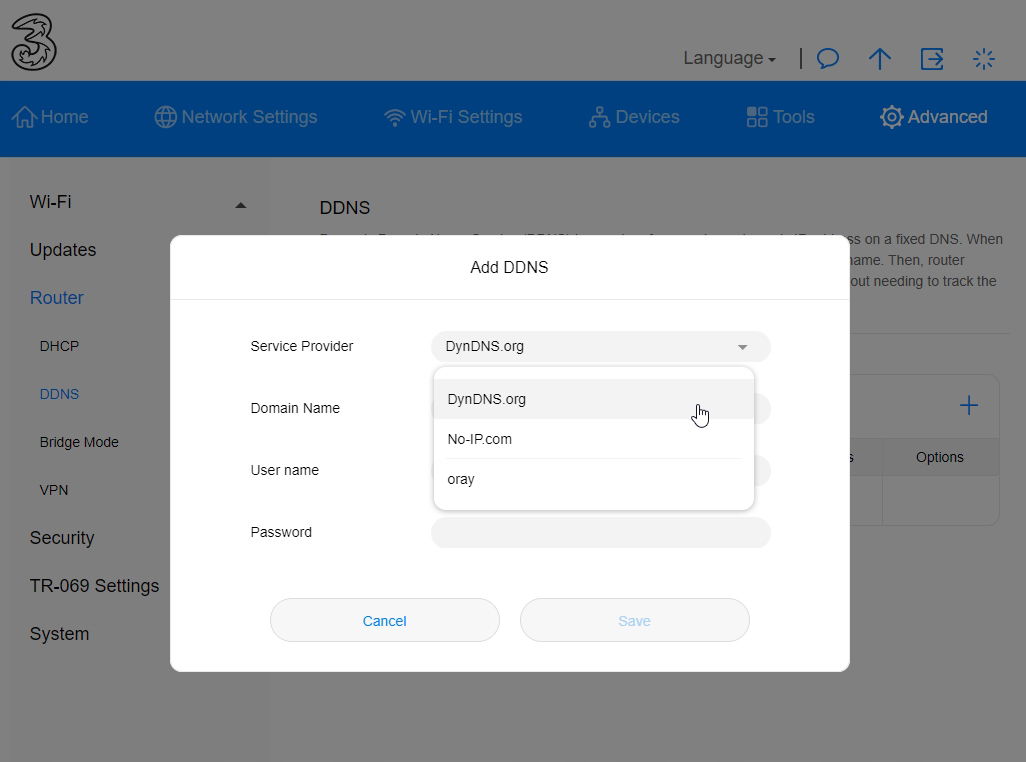Screen dimensions: 1026x762
Task: Open Bridge Mode under Router
Action: coord(79,442)
